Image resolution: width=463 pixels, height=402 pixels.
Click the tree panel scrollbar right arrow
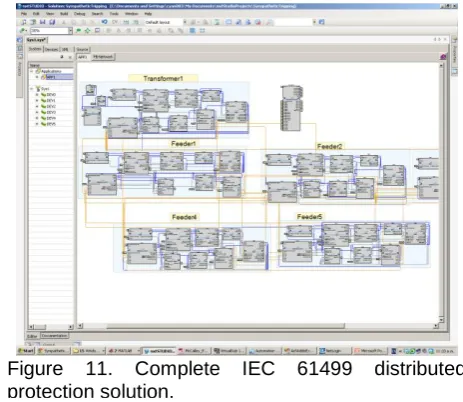point(70,327)
